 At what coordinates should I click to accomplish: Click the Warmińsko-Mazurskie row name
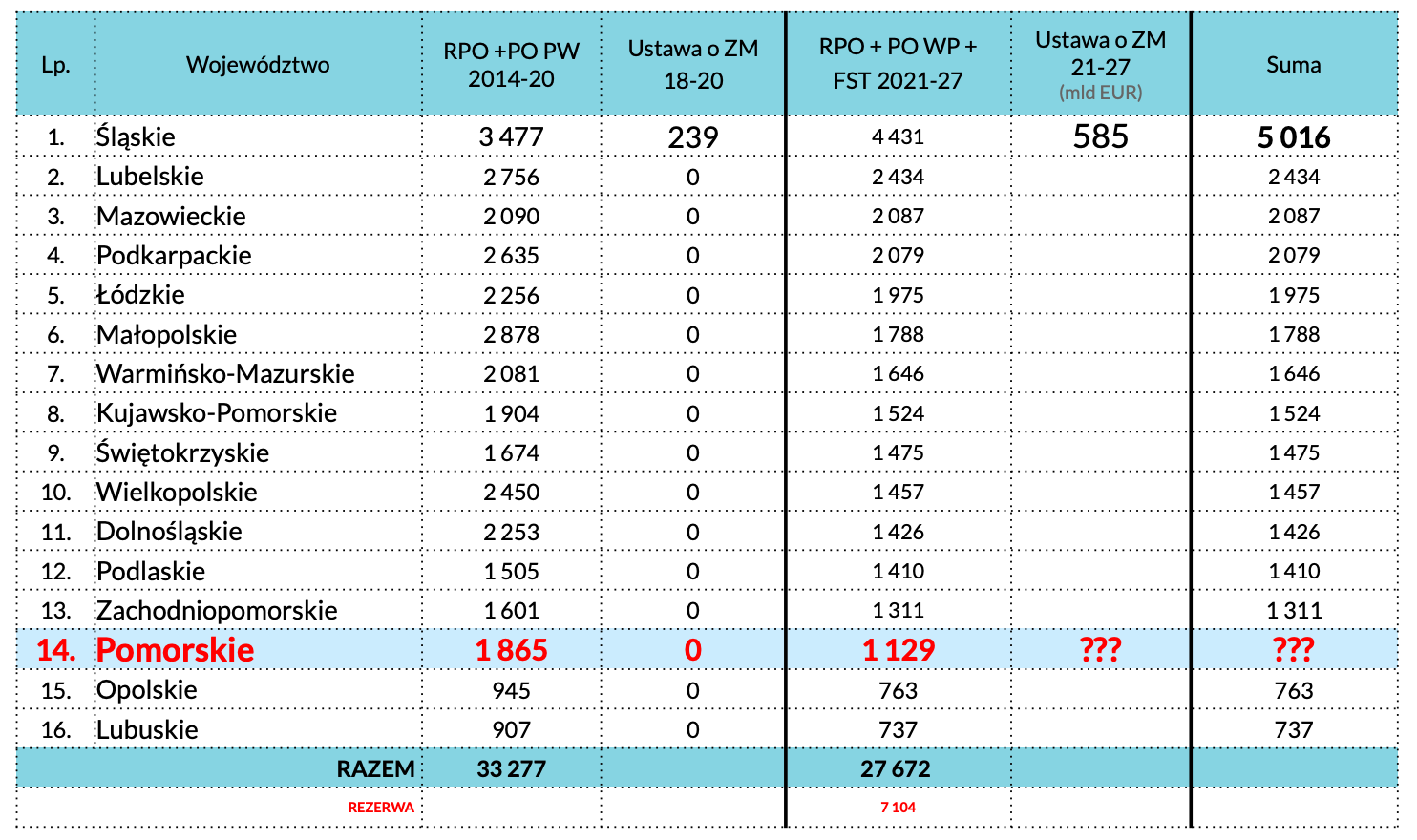tap(225, 374)
